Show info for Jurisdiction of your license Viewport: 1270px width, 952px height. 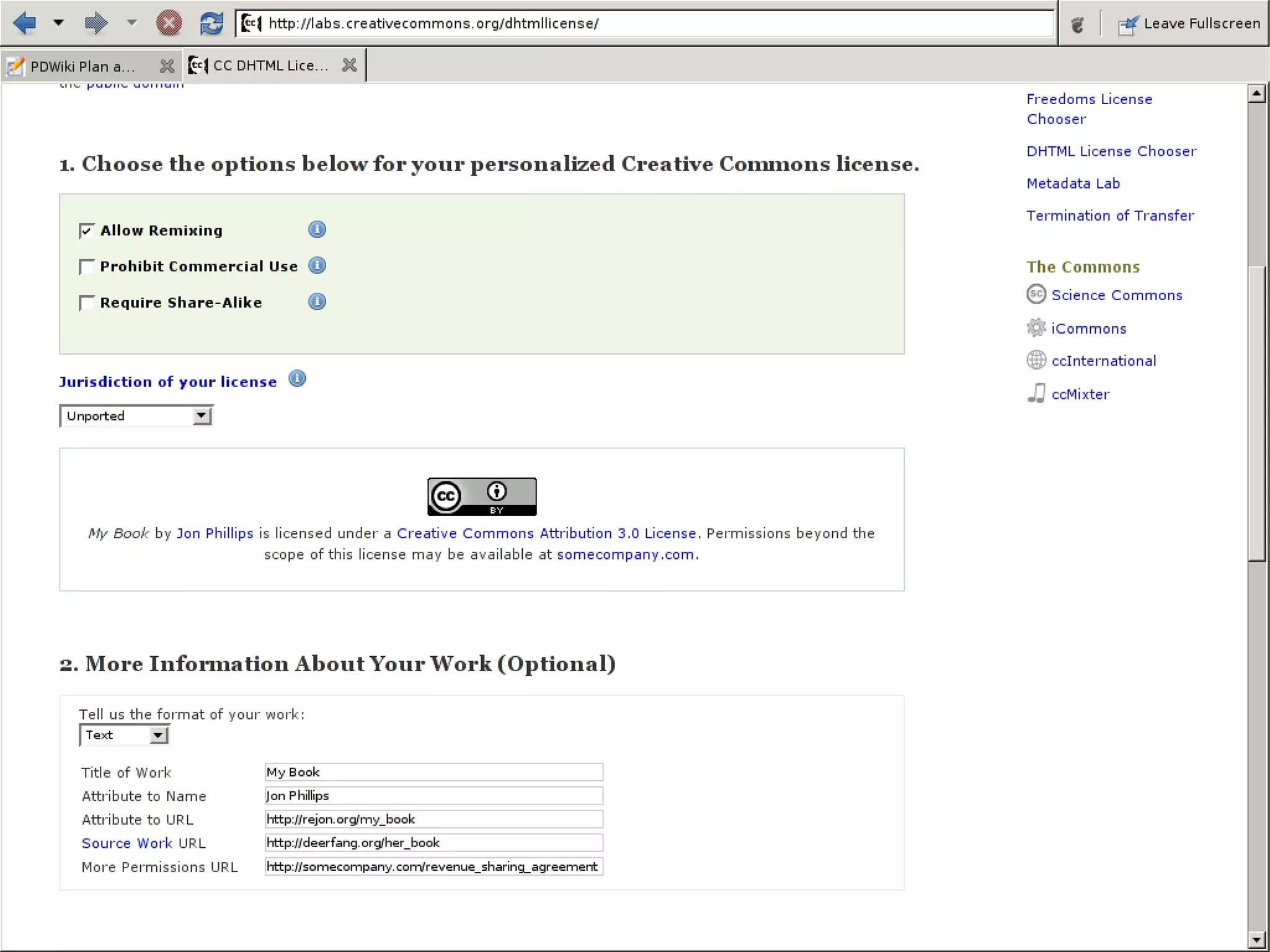[298, 378]
